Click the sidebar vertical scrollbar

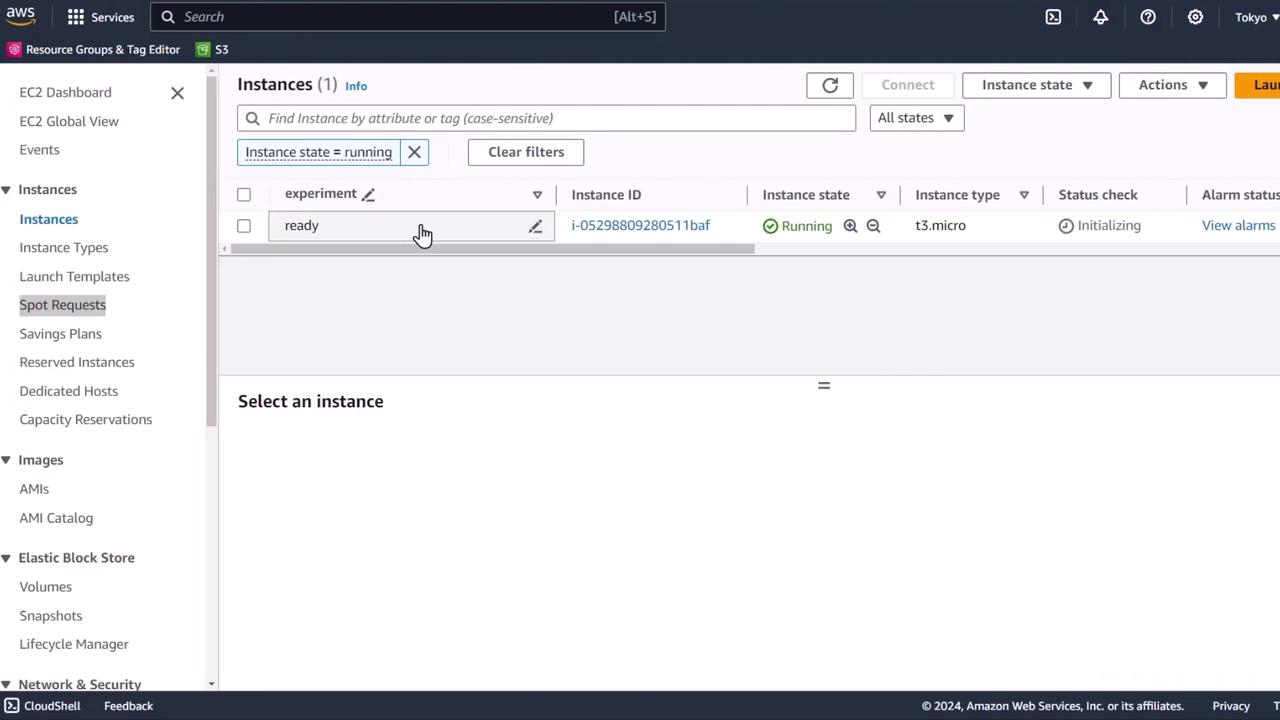coord(211,250)
